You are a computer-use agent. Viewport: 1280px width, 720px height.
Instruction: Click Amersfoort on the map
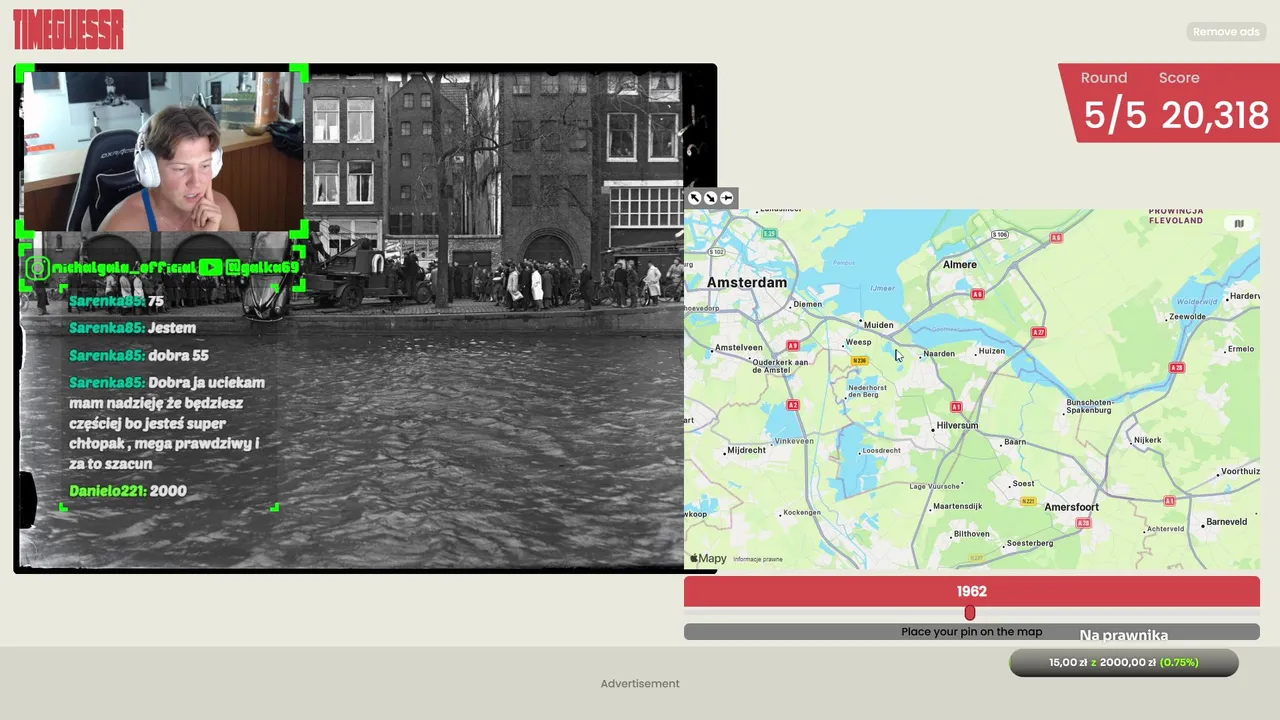tap(1071, 507)
